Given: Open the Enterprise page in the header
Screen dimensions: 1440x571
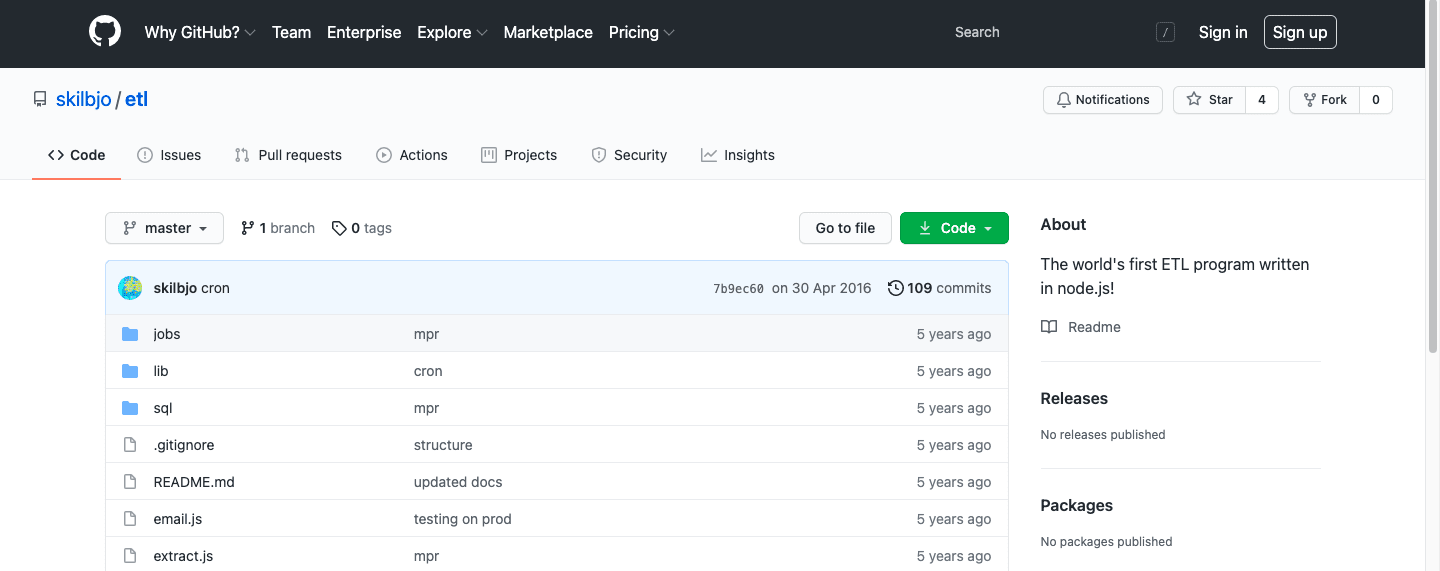Looking at the screenshot, I should (x=364, y=32).
